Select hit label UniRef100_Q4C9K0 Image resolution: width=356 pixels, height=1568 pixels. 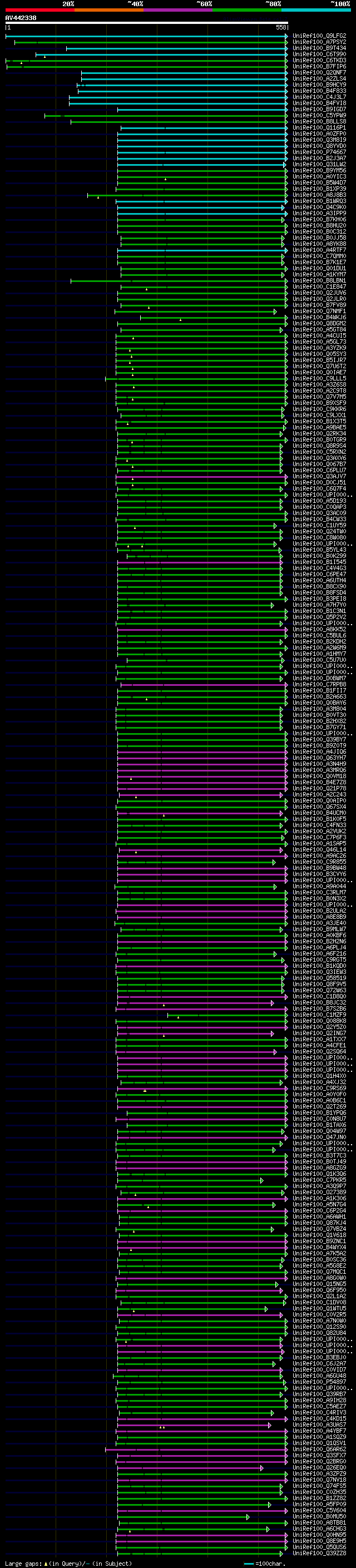pos(319,207)
